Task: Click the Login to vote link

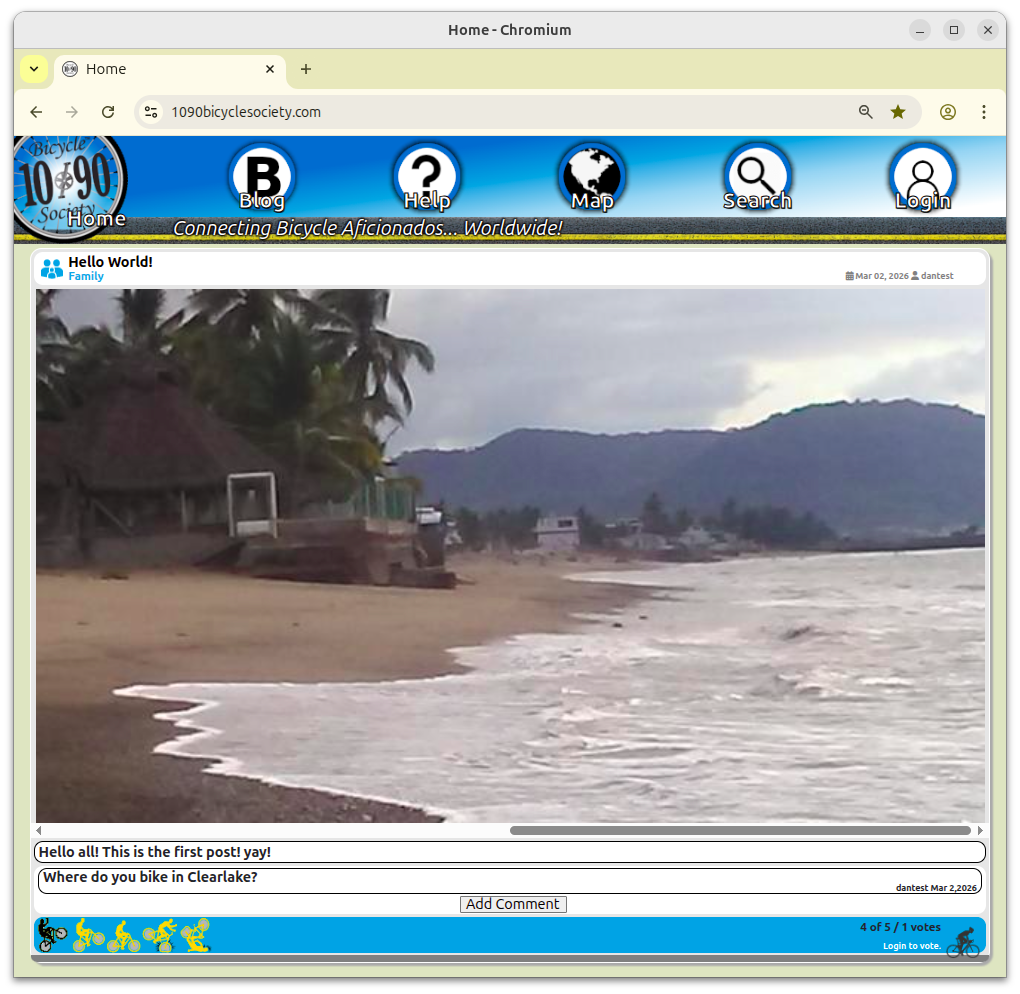Action: point(910,945)
